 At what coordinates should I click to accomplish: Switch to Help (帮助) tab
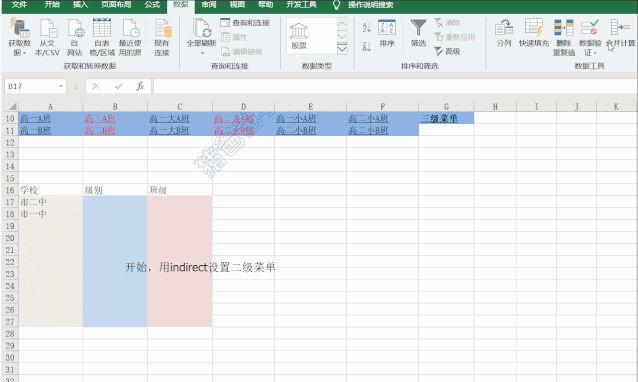265,5
